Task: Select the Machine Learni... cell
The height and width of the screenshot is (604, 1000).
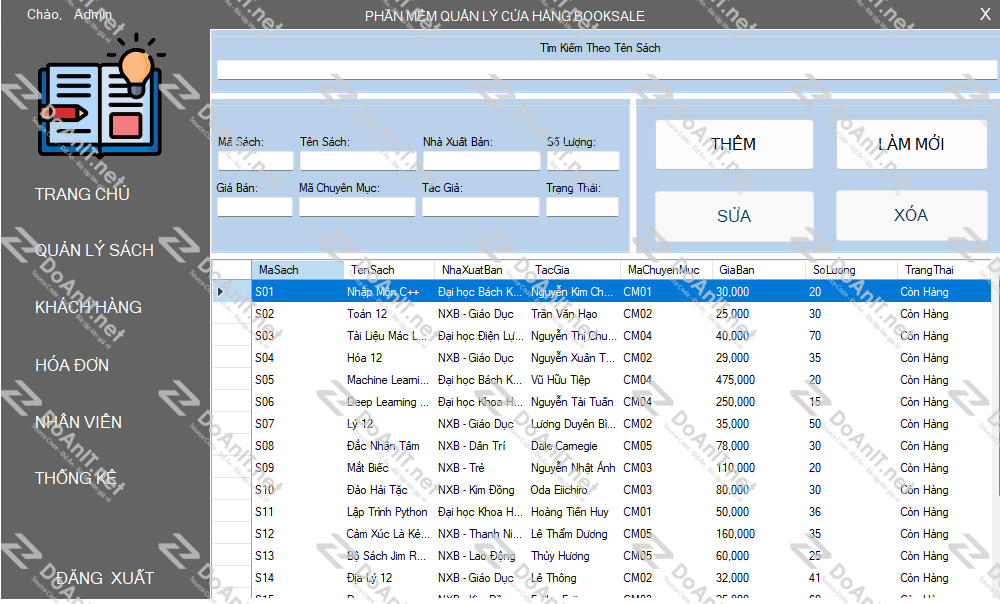Action: click(x=388, y=379)
